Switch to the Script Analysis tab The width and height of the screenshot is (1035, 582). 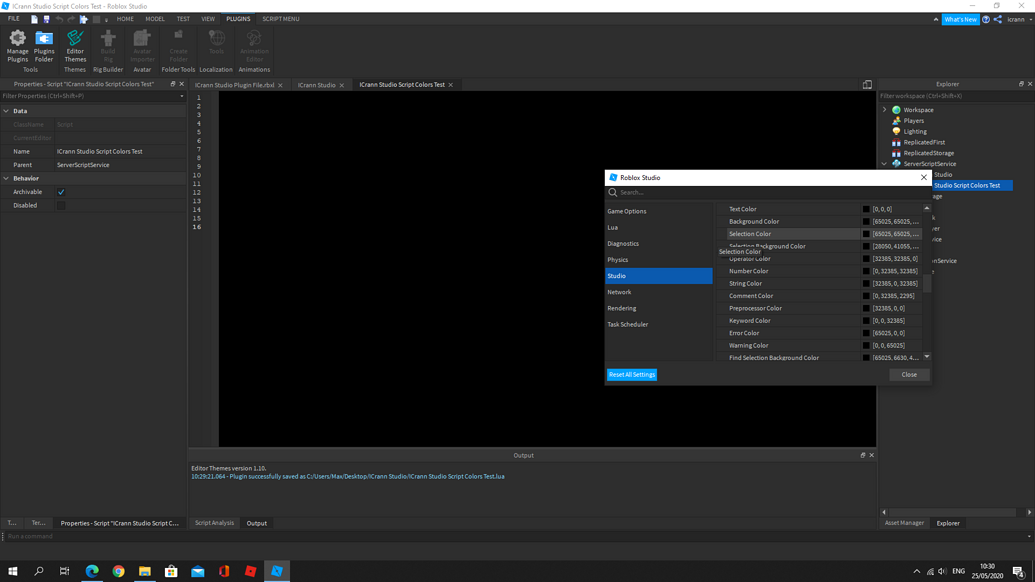coord(213,522)
